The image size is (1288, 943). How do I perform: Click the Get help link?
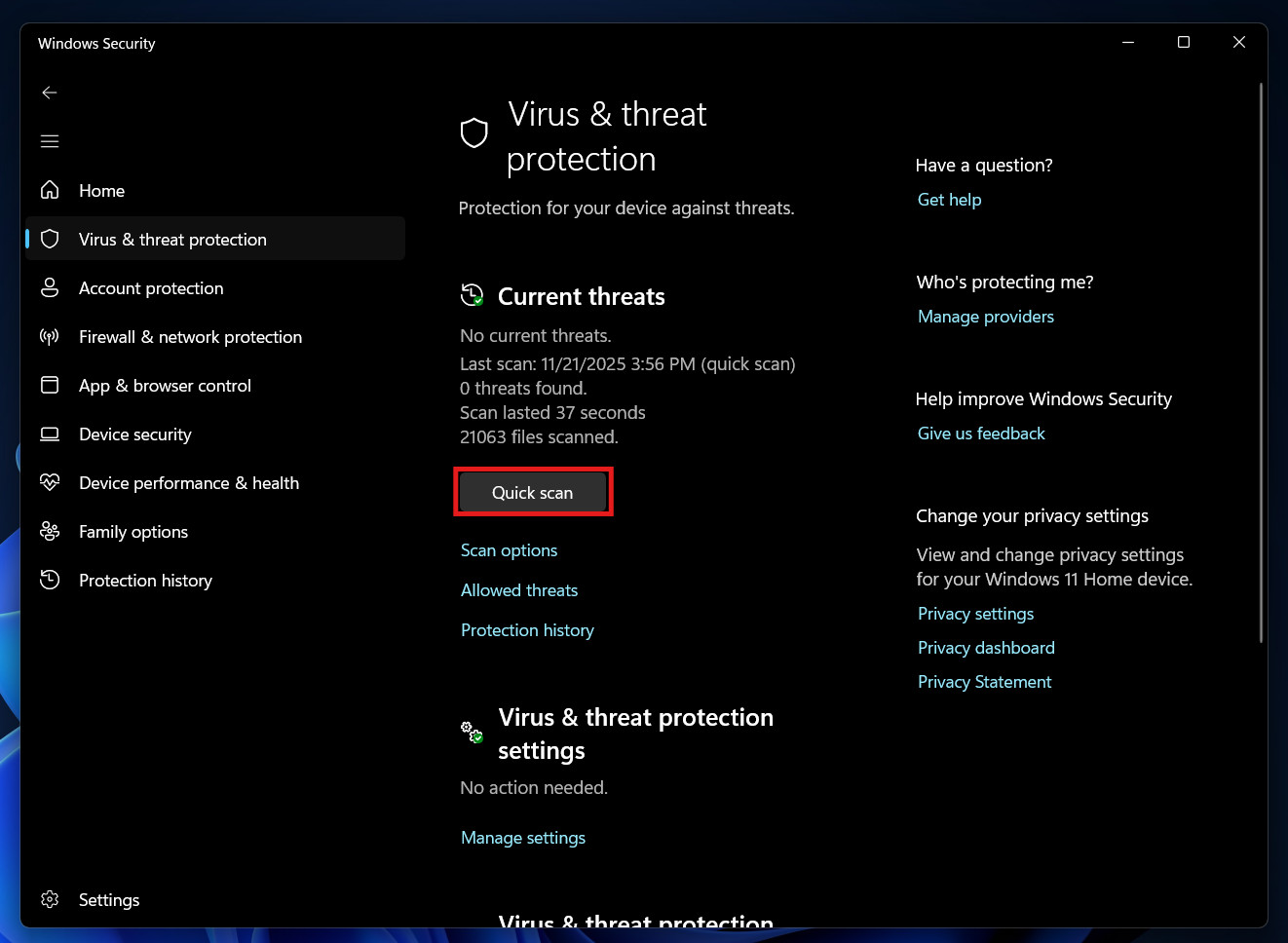pyautogui.click(x=949, y=200)
